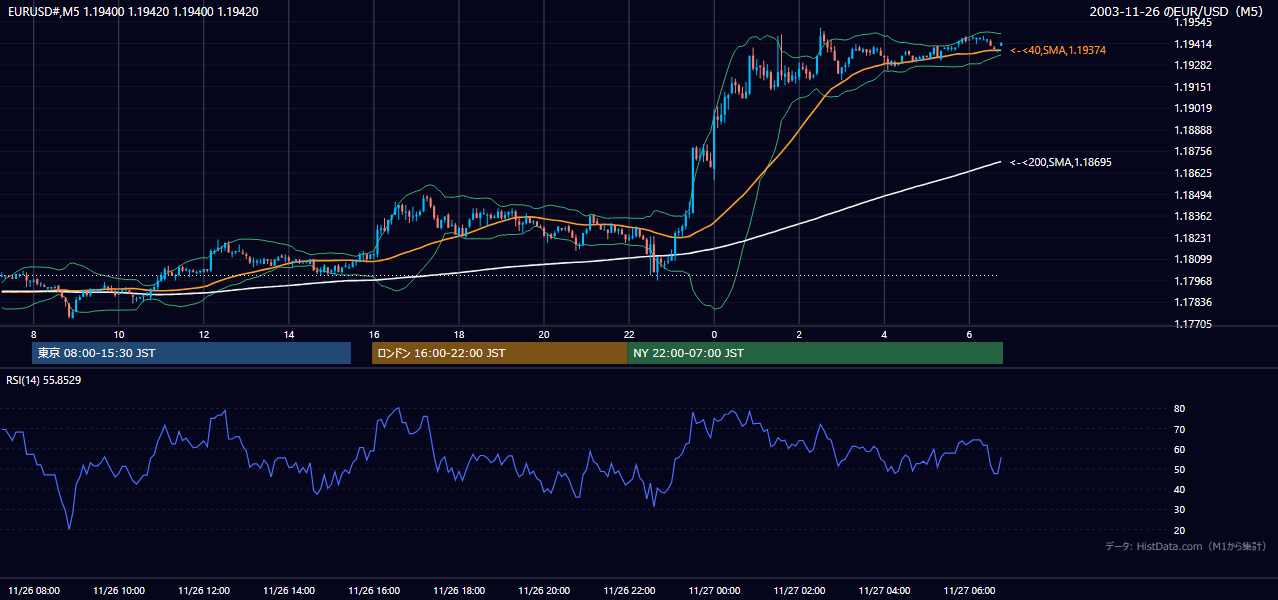Click hour tick 12 under the price chart
Viewport: 1278px width, 600px height.
pos(204,333)
